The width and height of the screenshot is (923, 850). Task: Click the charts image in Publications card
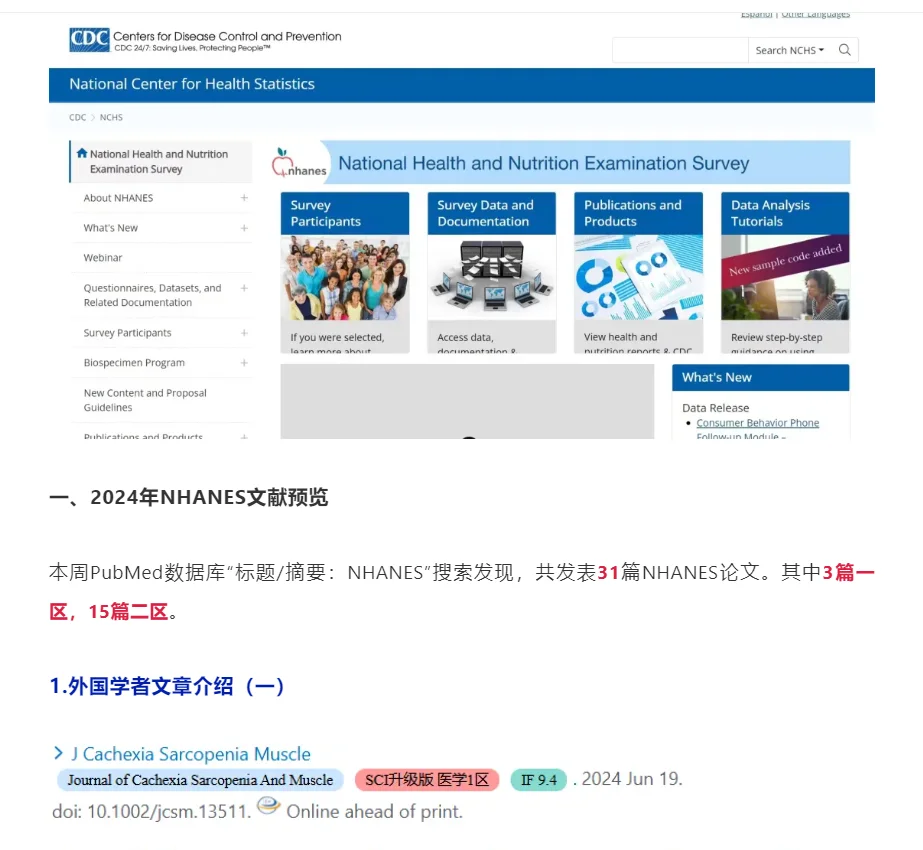(638, 277)
